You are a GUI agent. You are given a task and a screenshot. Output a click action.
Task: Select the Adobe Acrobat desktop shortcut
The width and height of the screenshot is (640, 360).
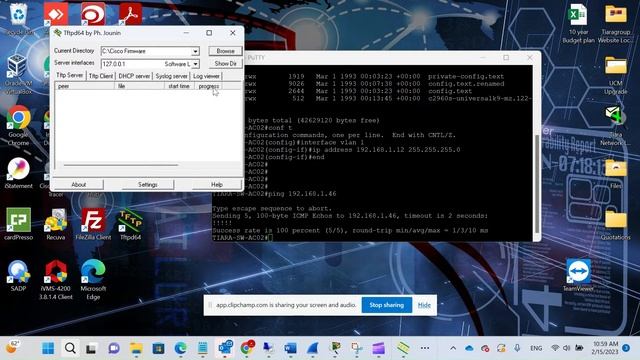(x=130, y=14)
